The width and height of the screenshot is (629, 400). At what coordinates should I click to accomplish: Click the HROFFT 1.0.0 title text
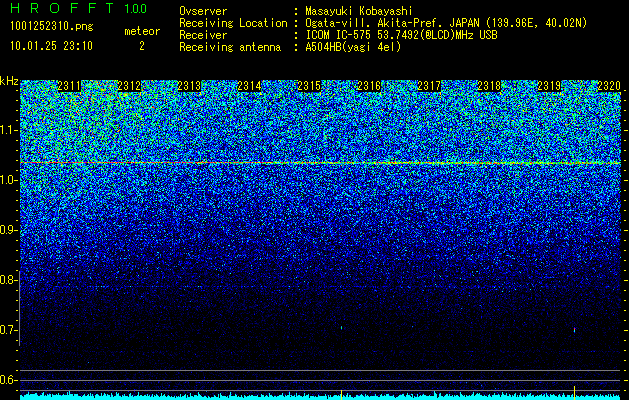click(x=78, y=8)
